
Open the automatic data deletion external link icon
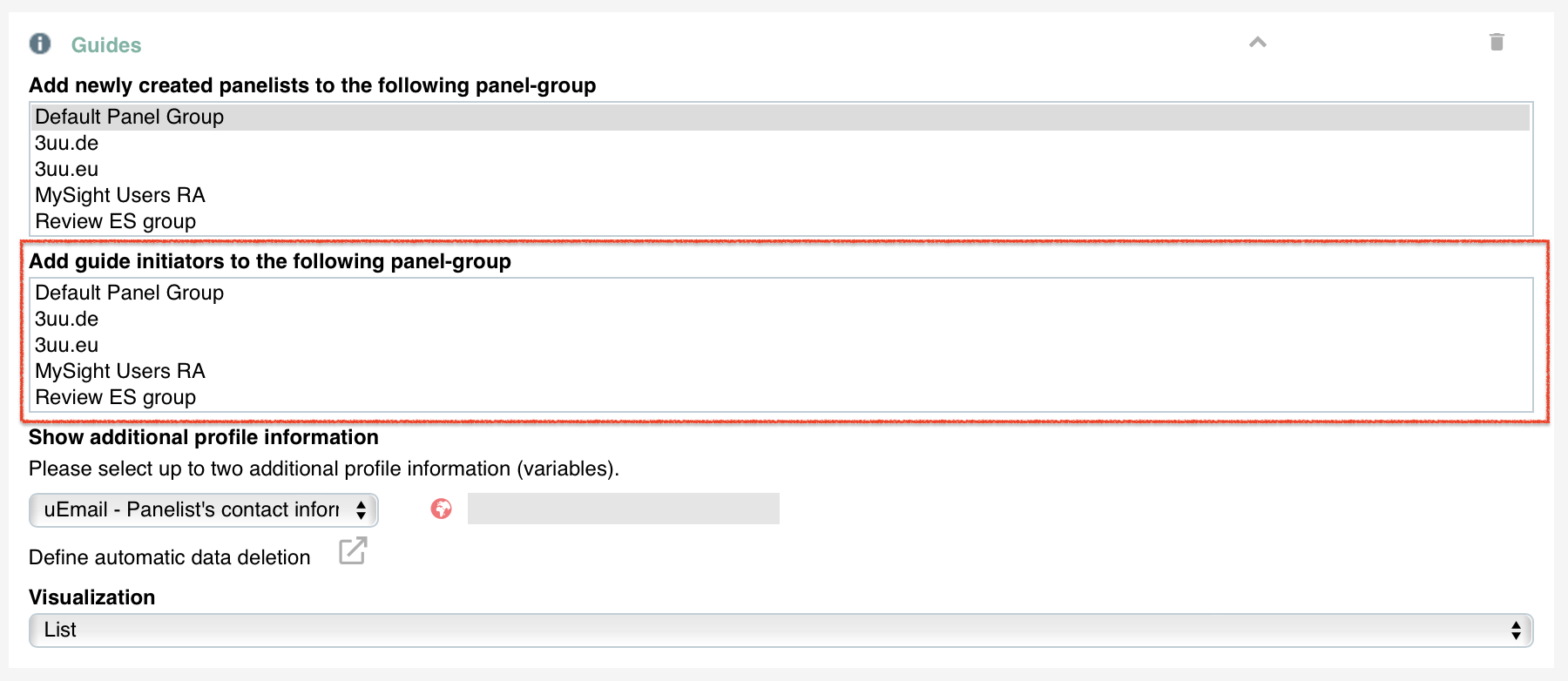(x=353, y=550)
